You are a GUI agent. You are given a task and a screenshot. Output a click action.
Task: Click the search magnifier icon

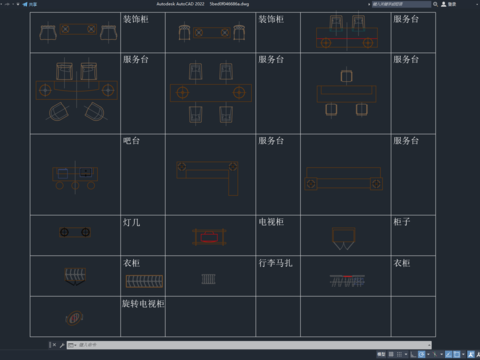click(435, 4)
